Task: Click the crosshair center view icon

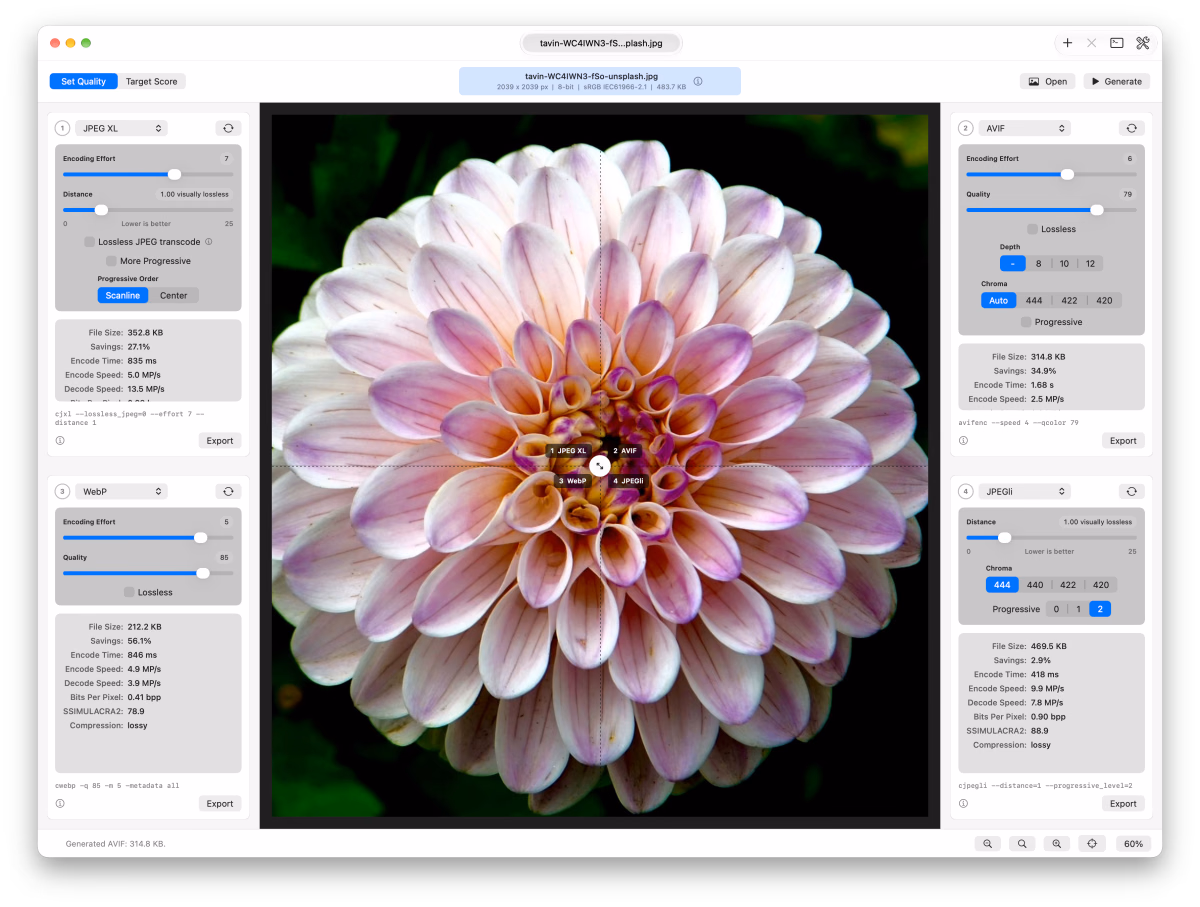Action: 1091,844
